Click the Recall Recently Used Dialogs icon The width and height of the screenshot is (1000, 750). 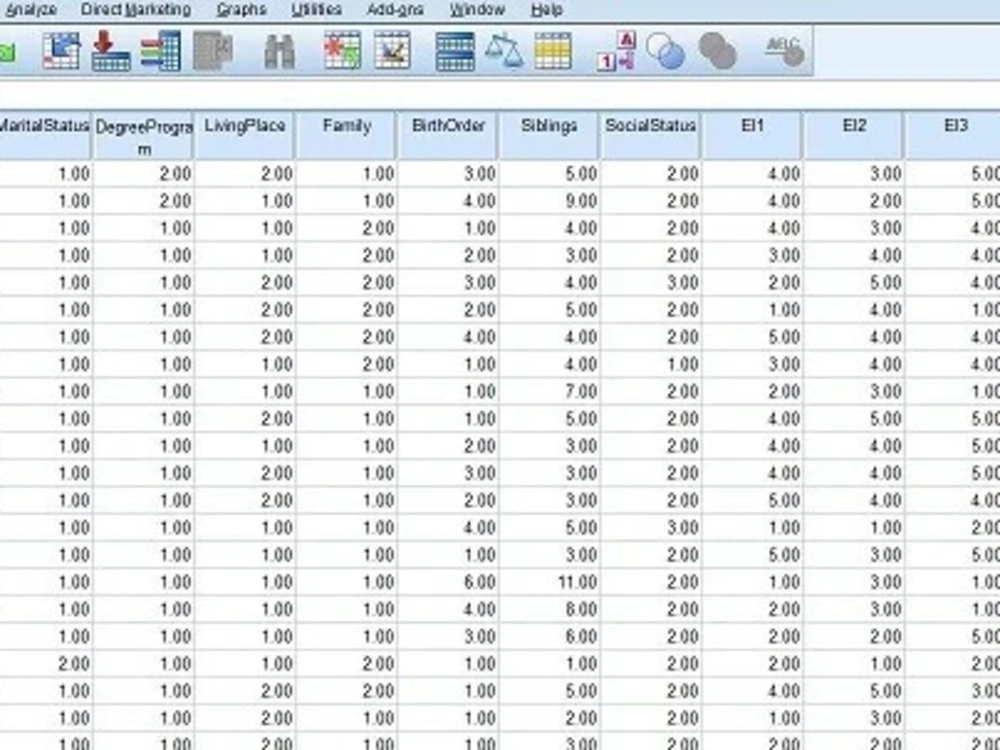click(x=60, y=48)
